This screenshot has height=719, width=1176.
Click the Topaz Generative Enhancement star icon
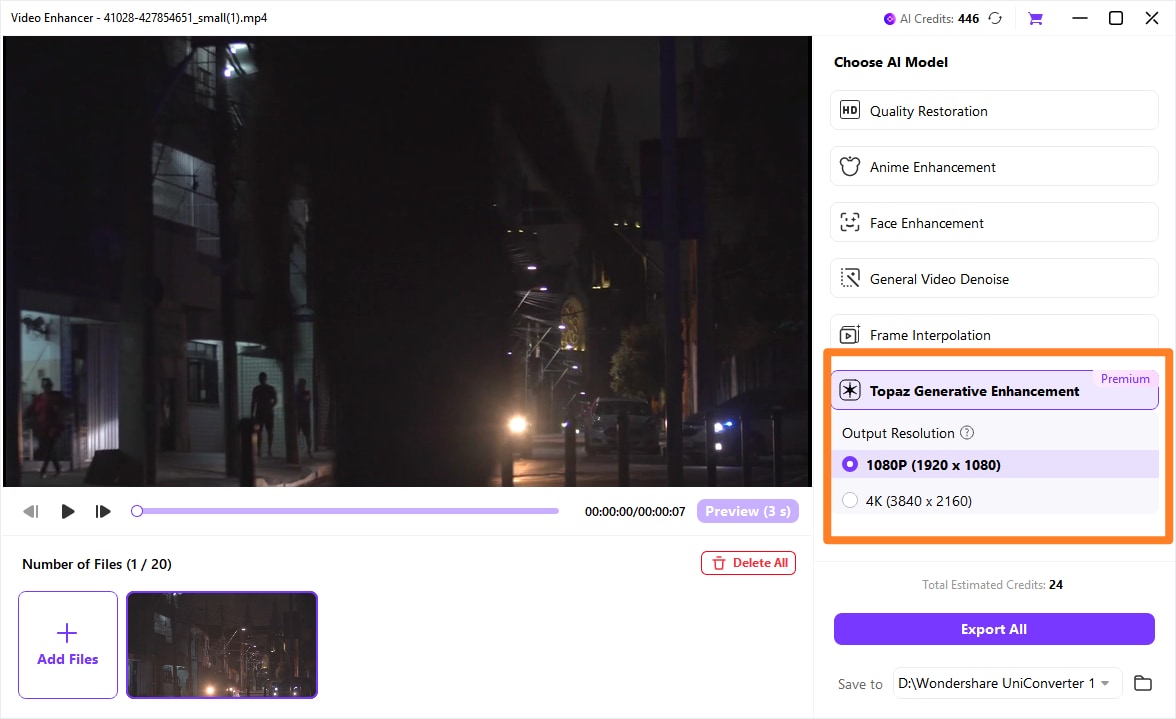coord(850,390)
